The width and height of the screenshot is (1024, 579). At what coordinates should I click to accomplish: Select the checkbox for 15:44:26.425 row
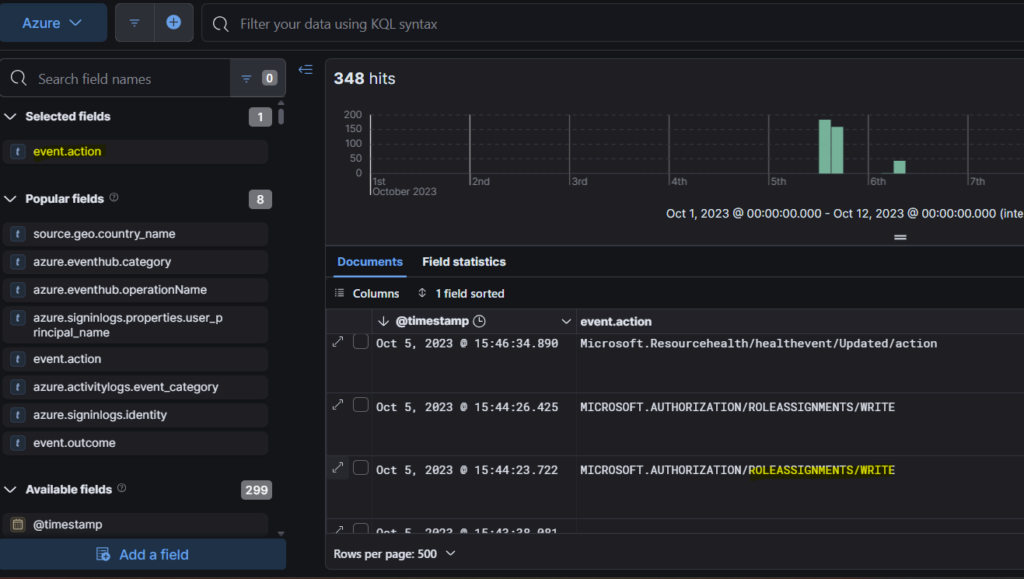pos(360,405)
